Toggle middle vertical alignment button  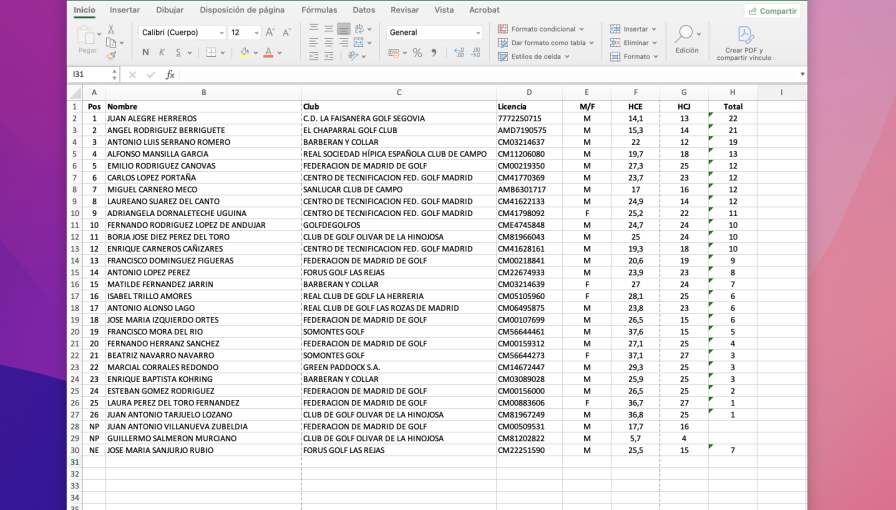click(328, 31)
